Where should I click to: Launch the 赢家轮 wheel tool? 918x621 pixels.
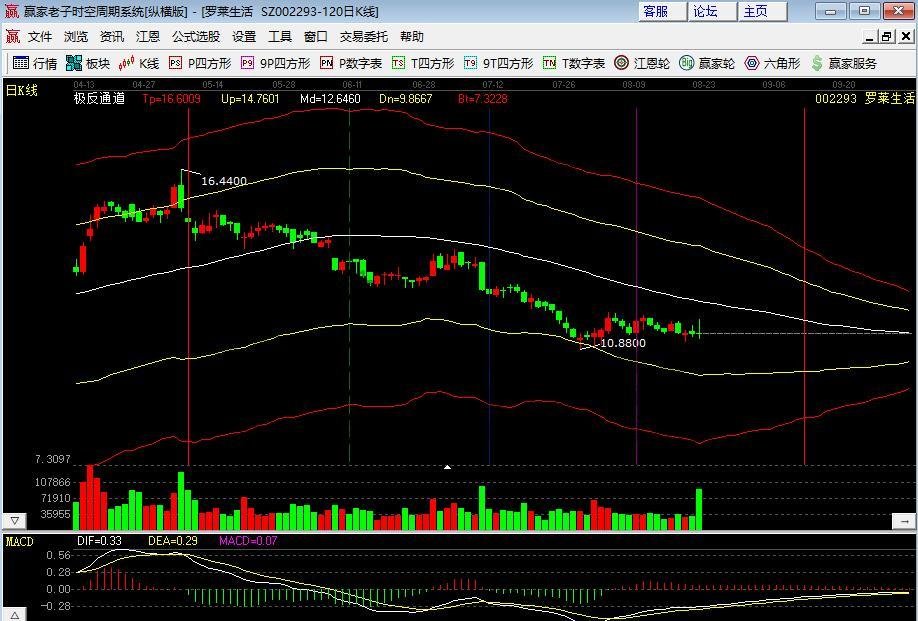pyautogui.click(x=707, y=63)
